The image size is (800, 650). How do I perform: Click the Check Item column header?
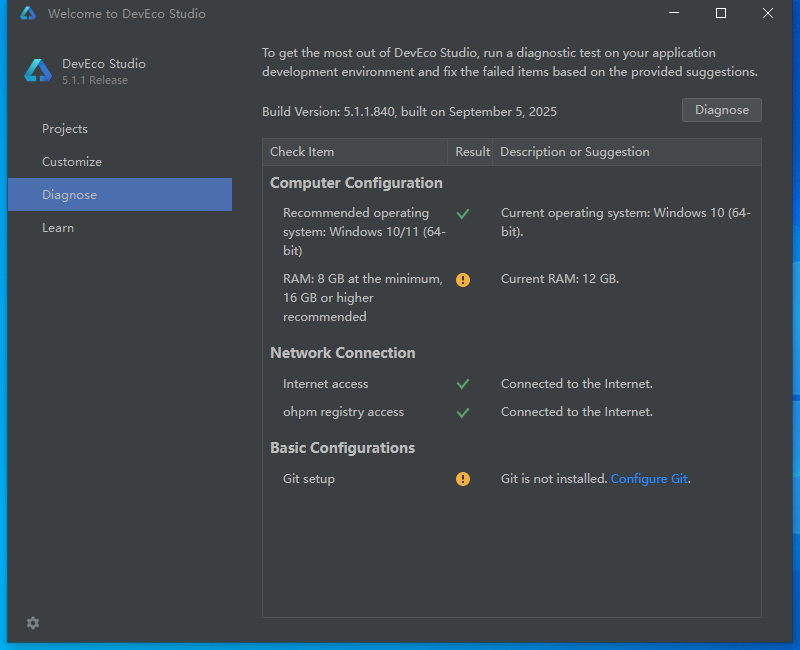click(355, 152)
